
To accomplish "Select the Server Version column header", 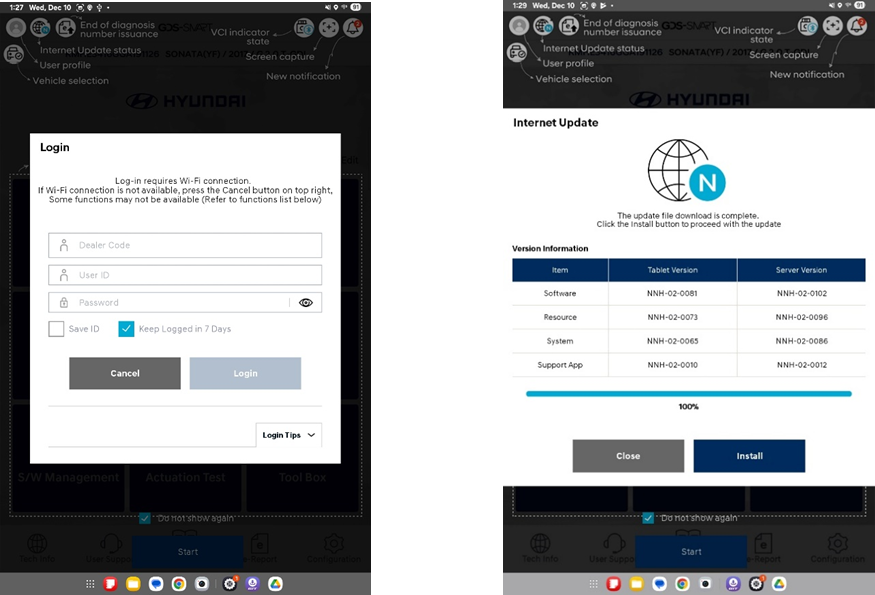I will [x=801, y=270].
